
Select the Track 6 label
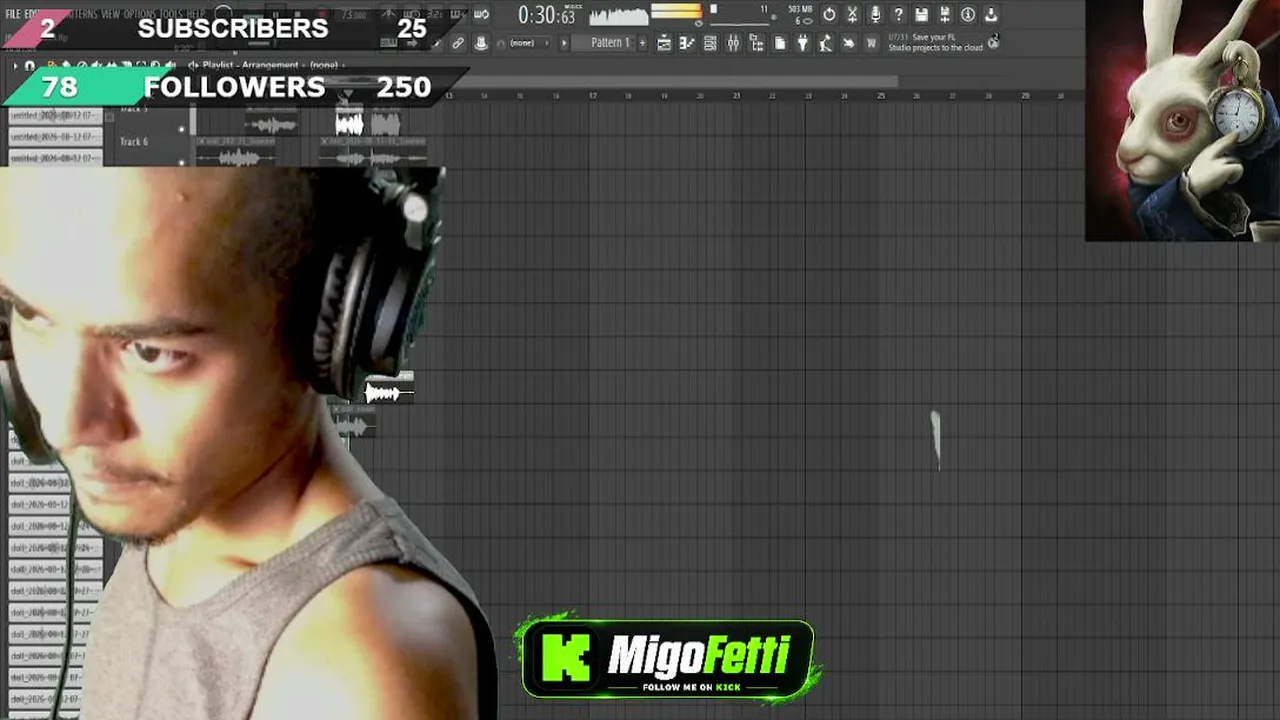pos(134,142)
